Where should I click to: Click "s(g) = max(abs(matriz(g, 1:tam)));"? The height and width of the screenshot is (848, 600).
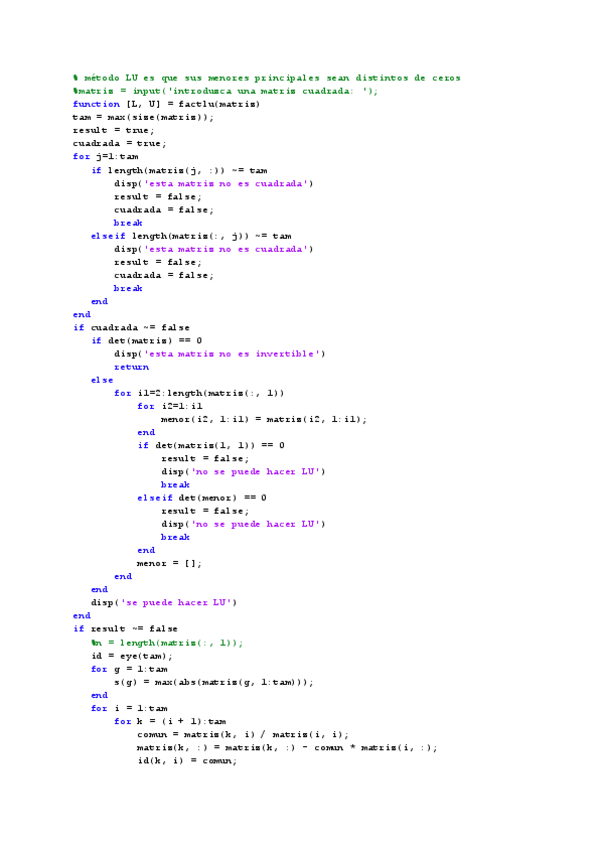(x=214, y=682)
